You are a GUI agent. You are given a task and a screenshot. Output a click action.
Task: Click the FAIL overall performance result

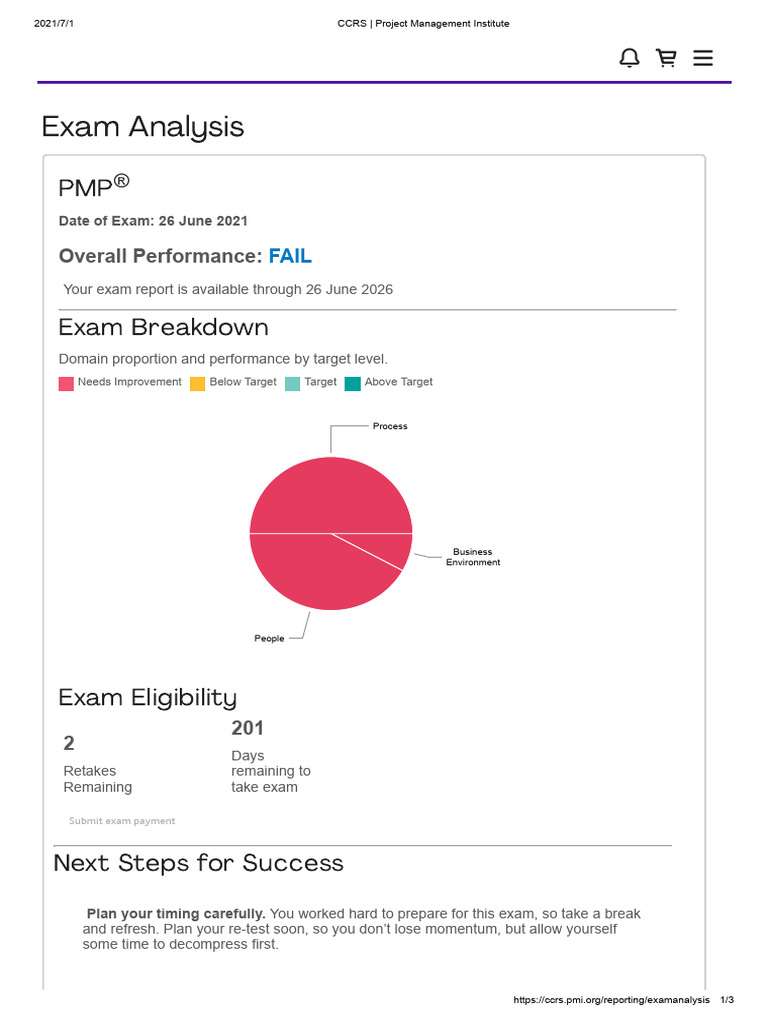click(290, 256)
